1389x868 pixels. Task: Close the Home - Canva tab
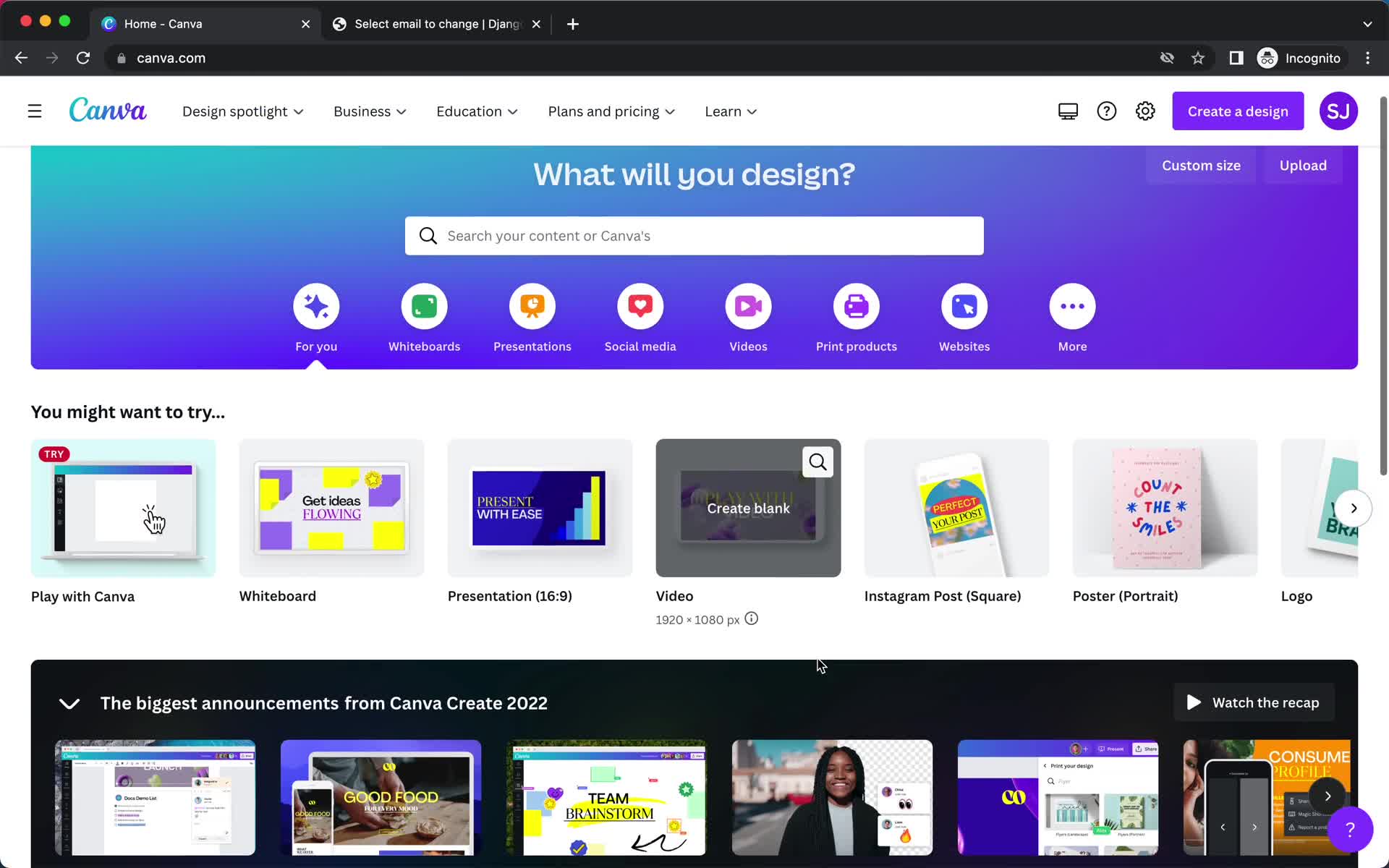coord(306,24)
